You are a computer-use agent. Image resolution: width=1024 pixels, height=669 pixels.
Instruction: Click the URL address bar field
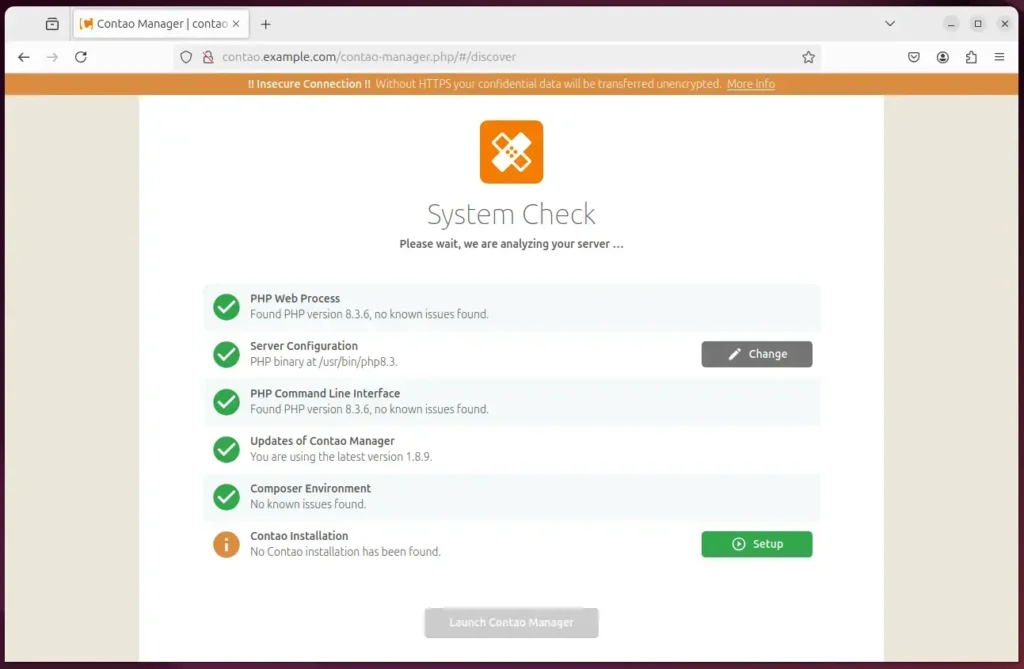[x=497, y=57]
